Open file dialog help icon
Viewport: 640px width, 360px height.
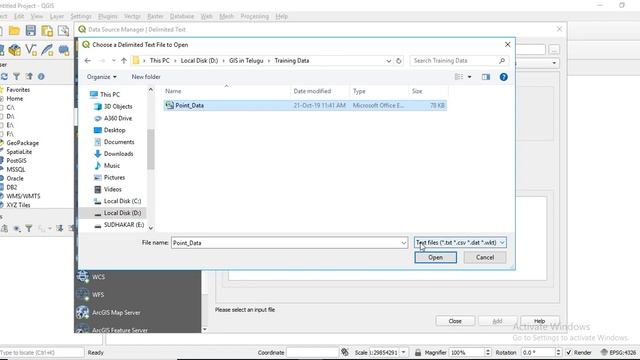pyautogui.click(x=504, y=77)
